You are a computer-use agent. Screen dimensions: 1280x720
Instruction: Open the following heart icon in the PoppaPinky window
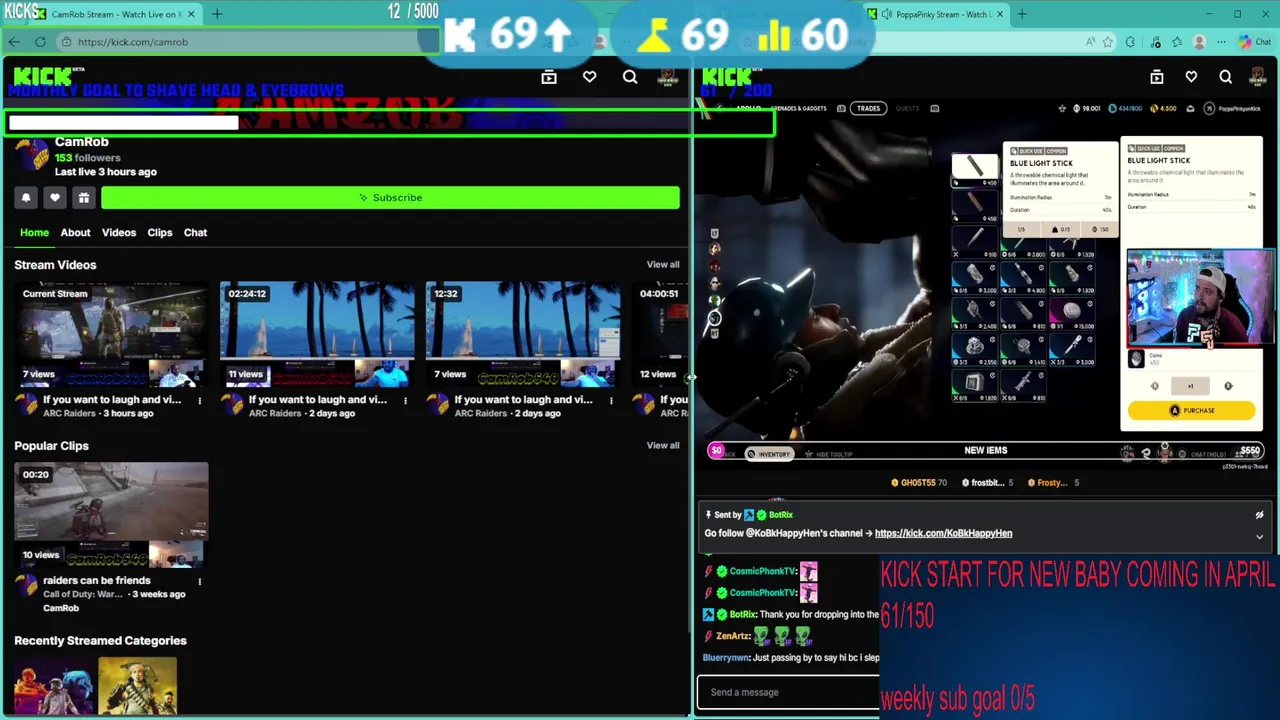coord(1191,77)
